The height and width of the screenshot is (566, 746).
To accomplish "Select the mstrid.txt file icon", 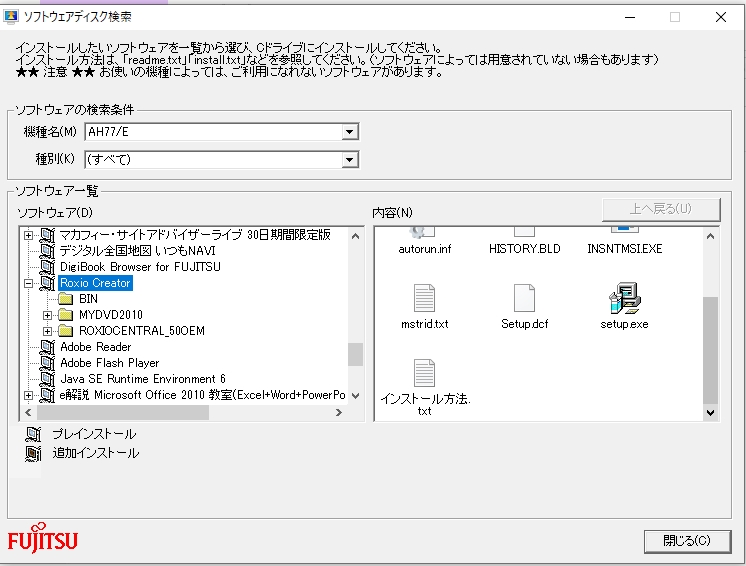I will pos(424,298).
